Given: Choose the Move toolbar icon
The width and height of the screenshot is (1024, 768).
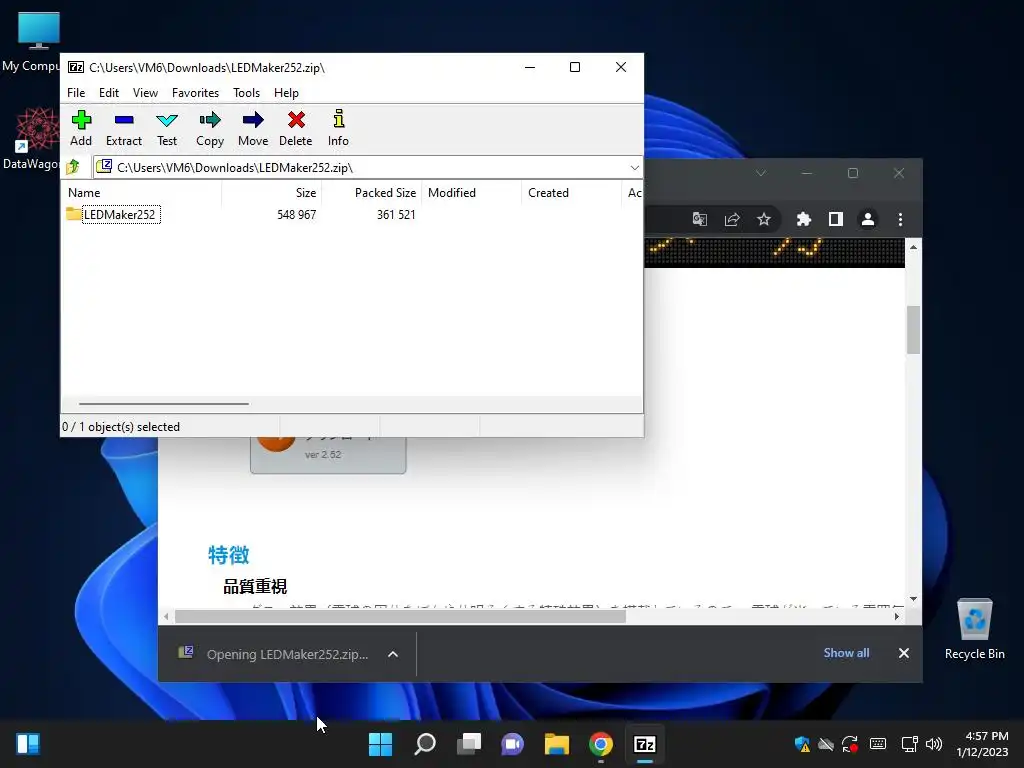Looking at the screenshot, I should pos(253,128).
